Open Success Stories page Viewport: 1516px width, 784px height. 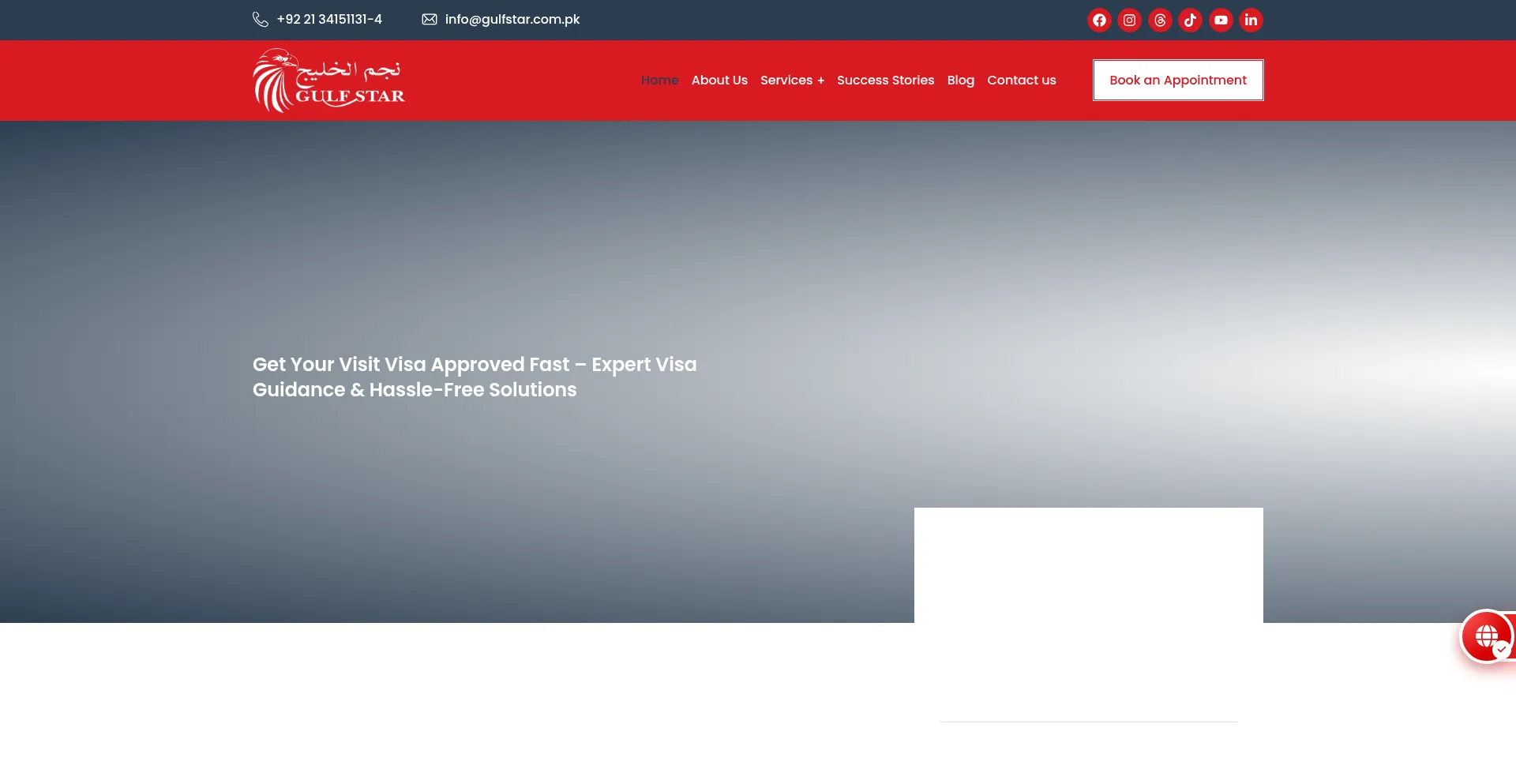[885, 80]
